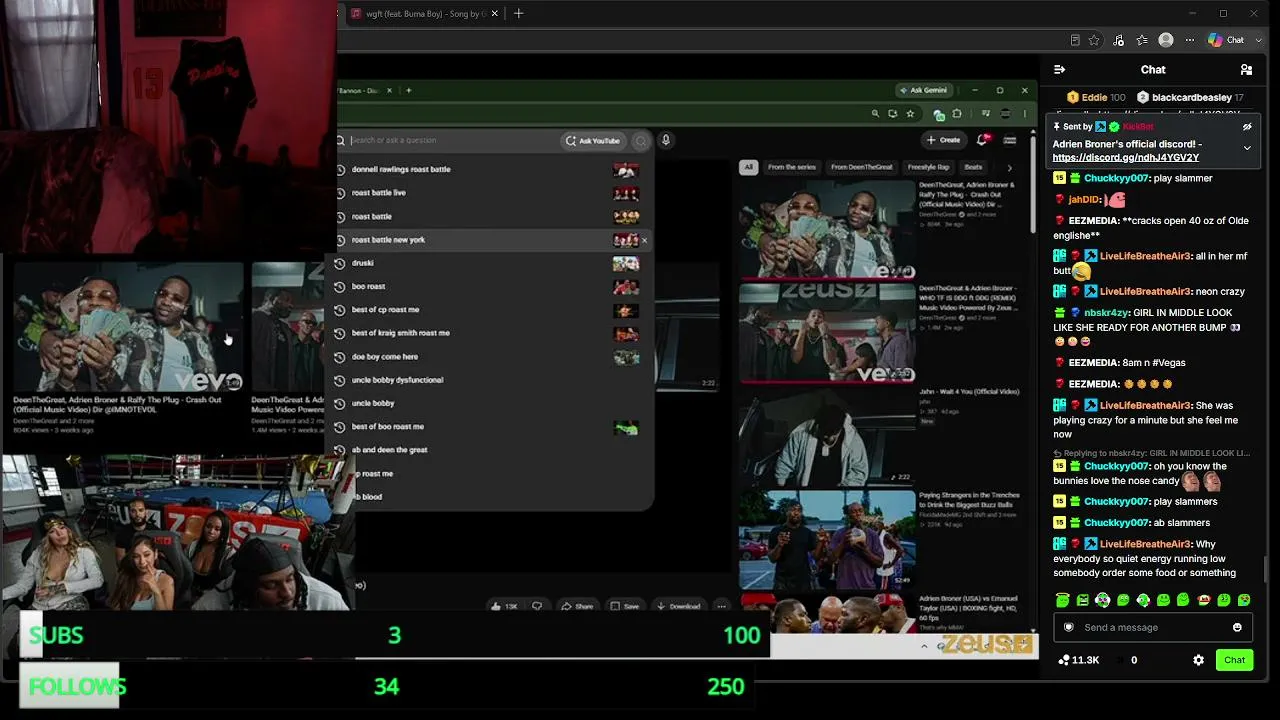Open the emoji picker in chat

[1237, 627]
